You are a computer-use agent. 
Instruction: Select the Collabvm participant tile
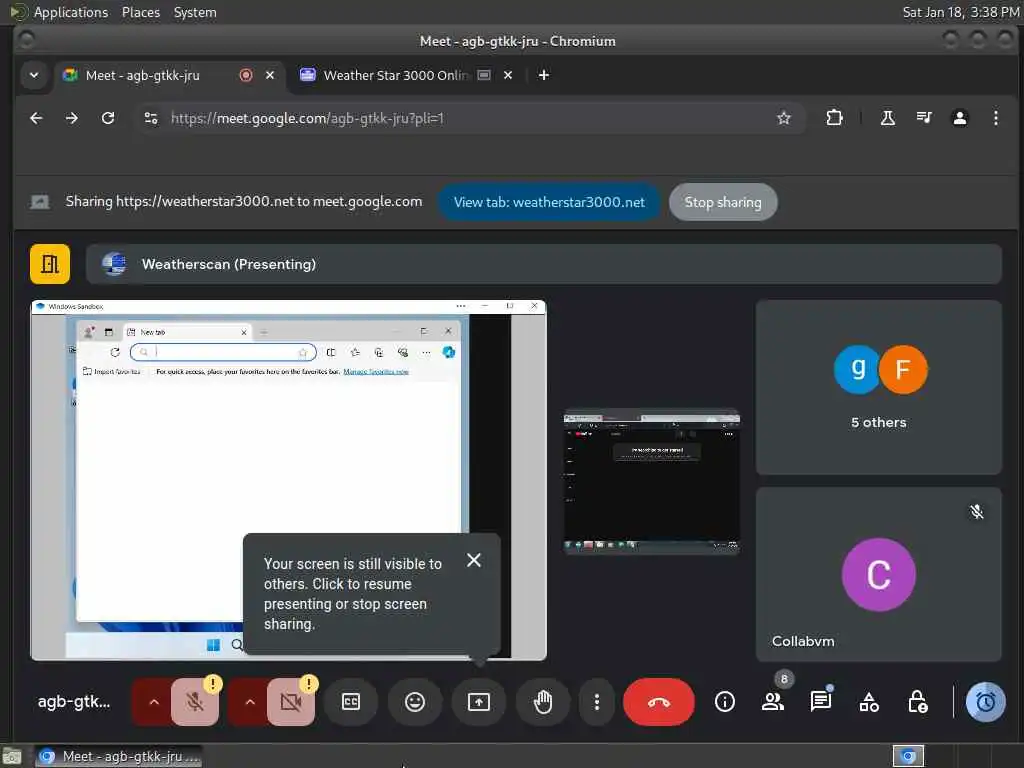(878, 574)
